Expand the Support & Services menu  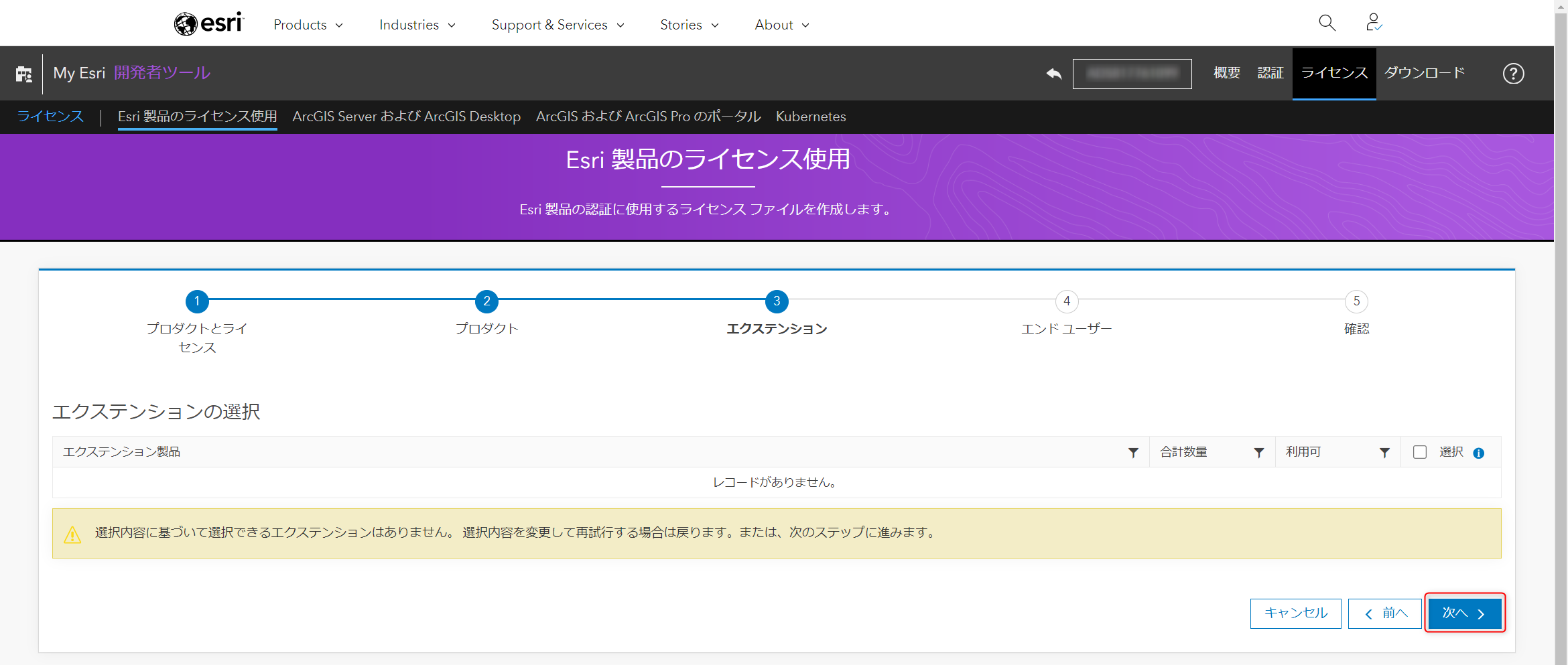[x=558, y=25]
